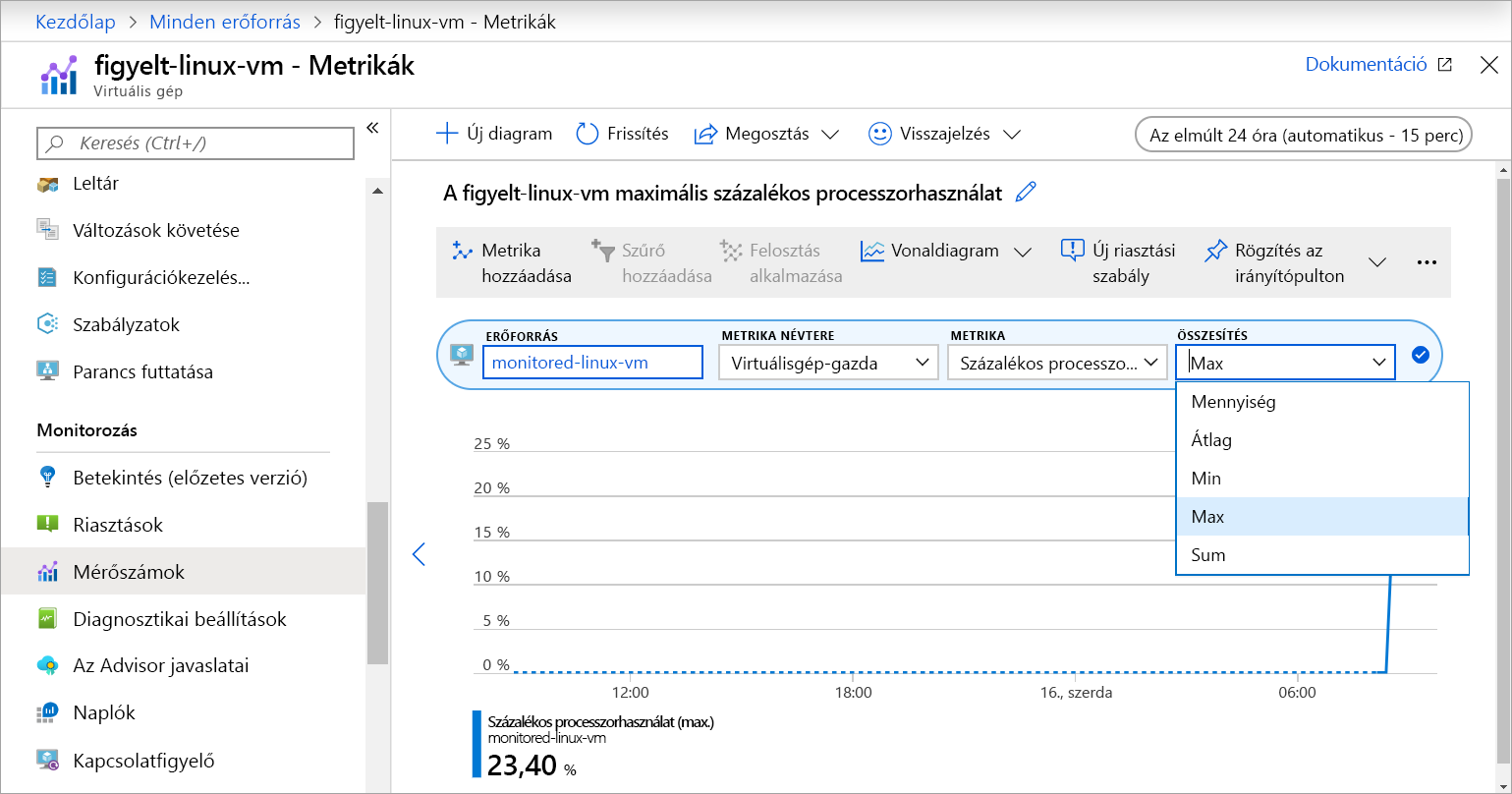
Task: Click the Kapcsolatfigyelő icon
Action: click(x=47, y=760)
